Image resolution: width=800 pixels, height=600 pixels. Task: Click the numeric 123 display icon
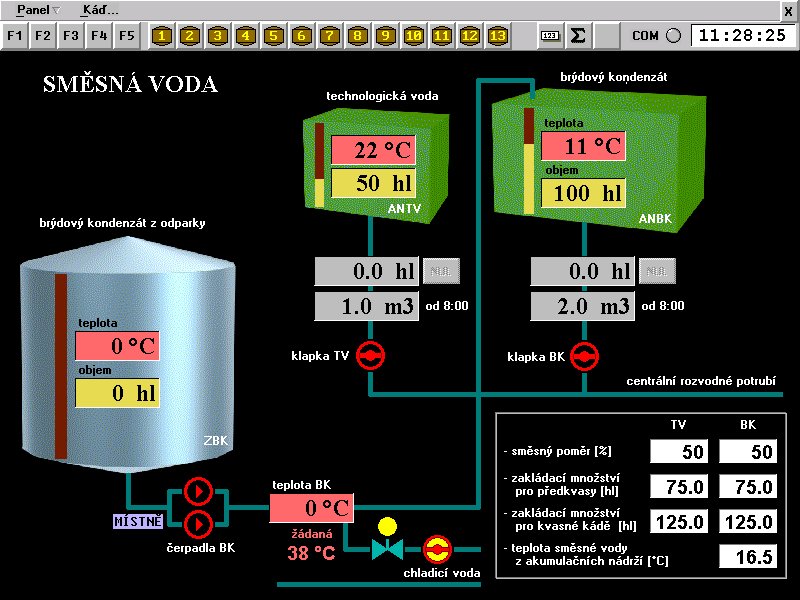[549, 36]
